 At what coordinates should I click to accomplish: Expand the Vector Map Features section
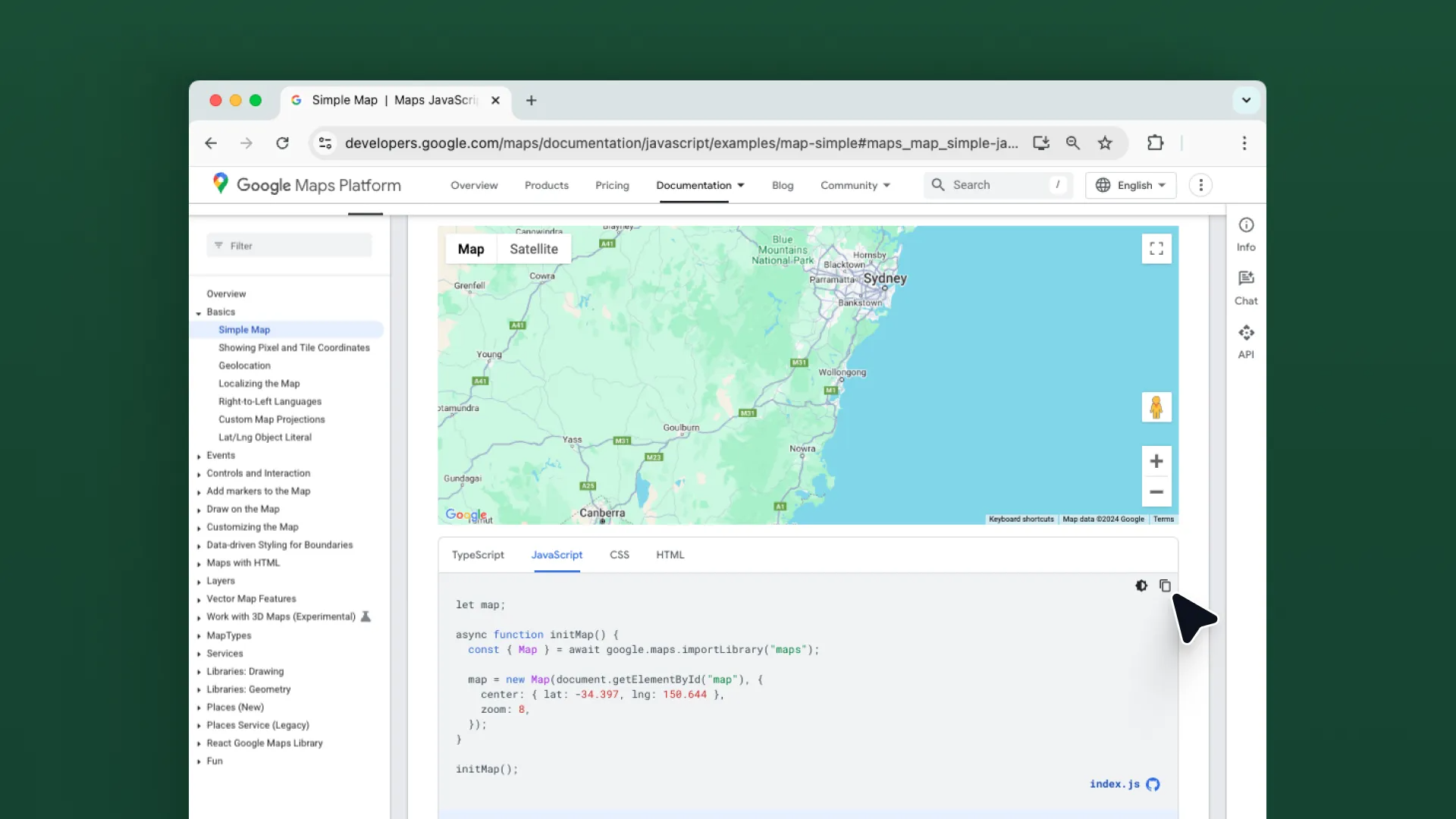click(x=199, y=600)
